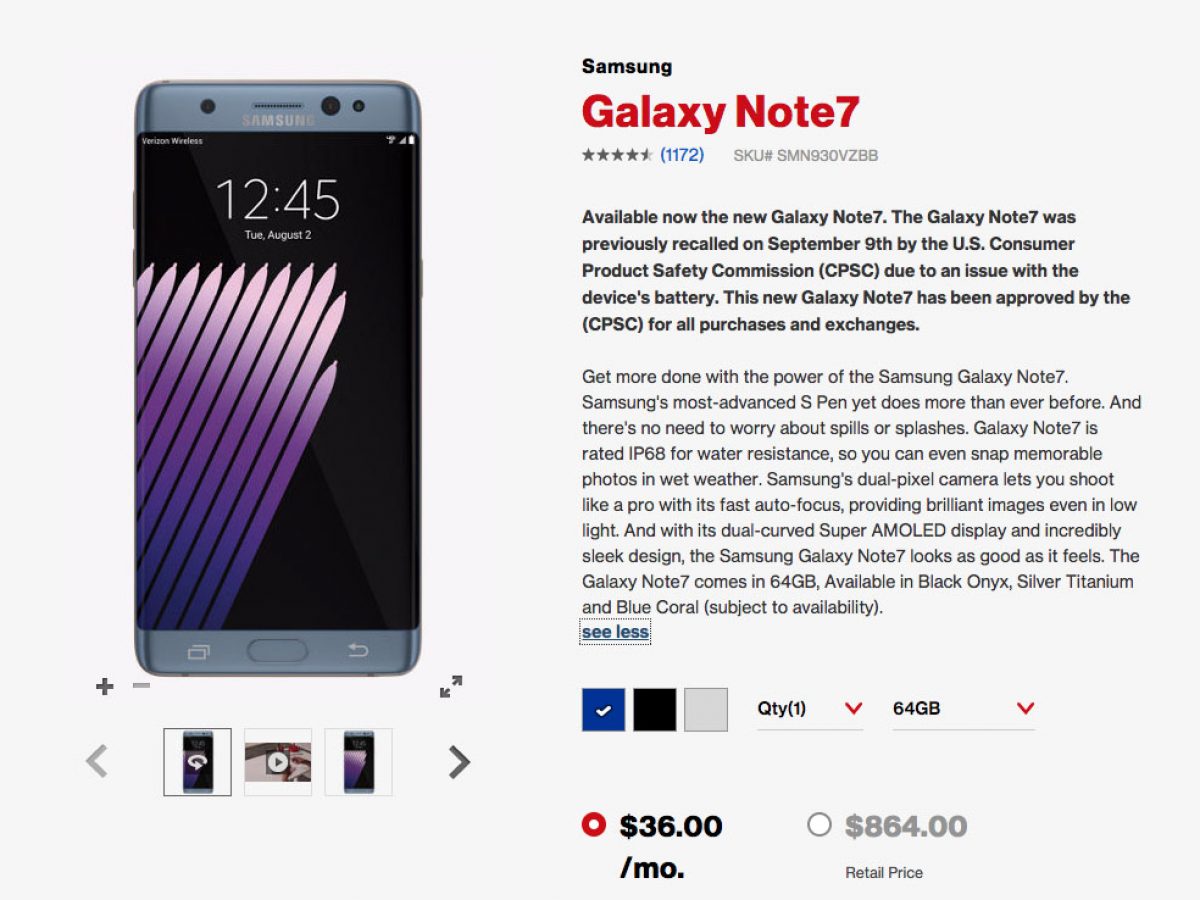Expand the phone image to fullscreen
This screenshot has width=1200, height=900.
point(451,687)
